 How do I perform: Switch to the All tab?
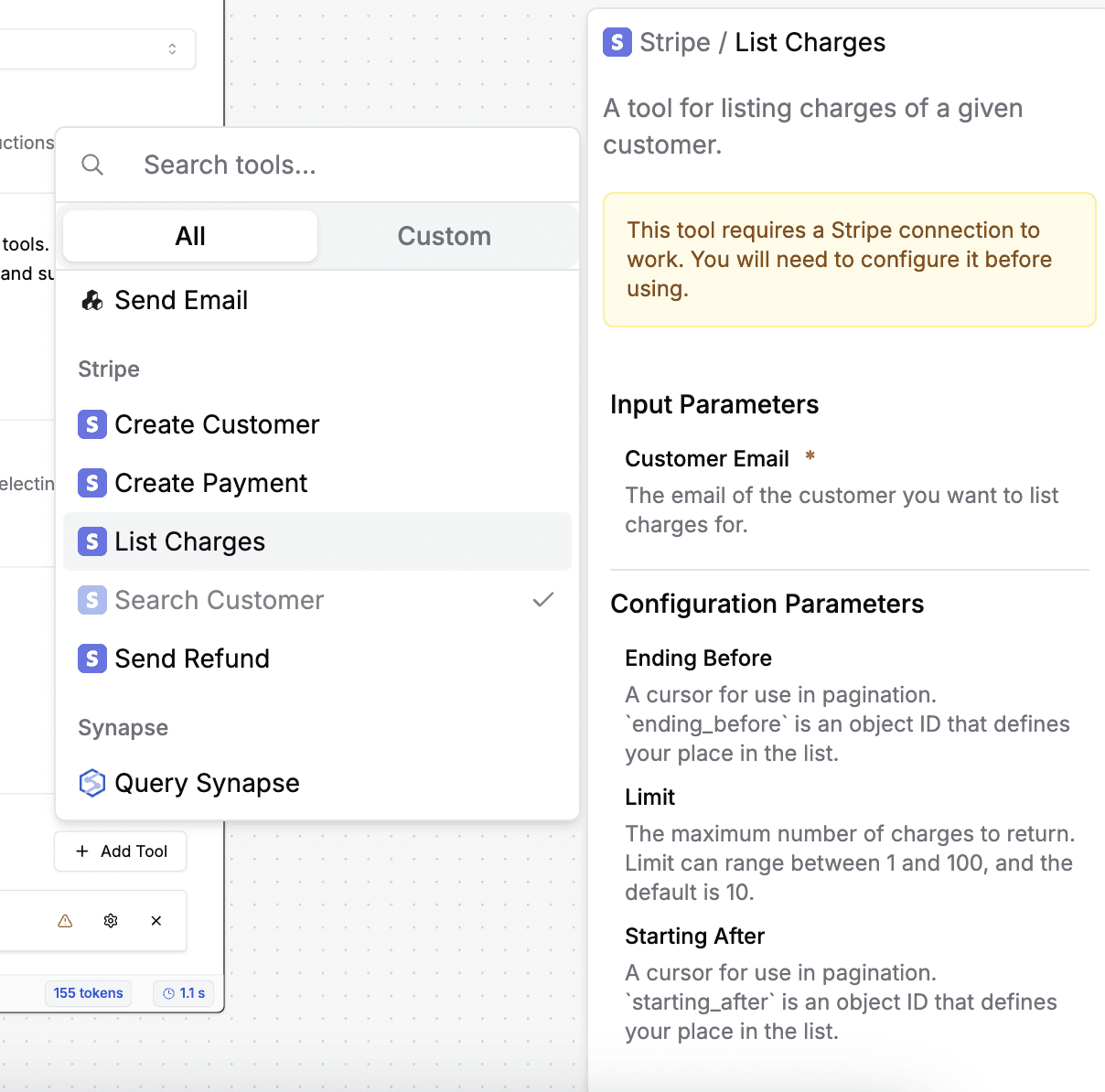point(190,236)
